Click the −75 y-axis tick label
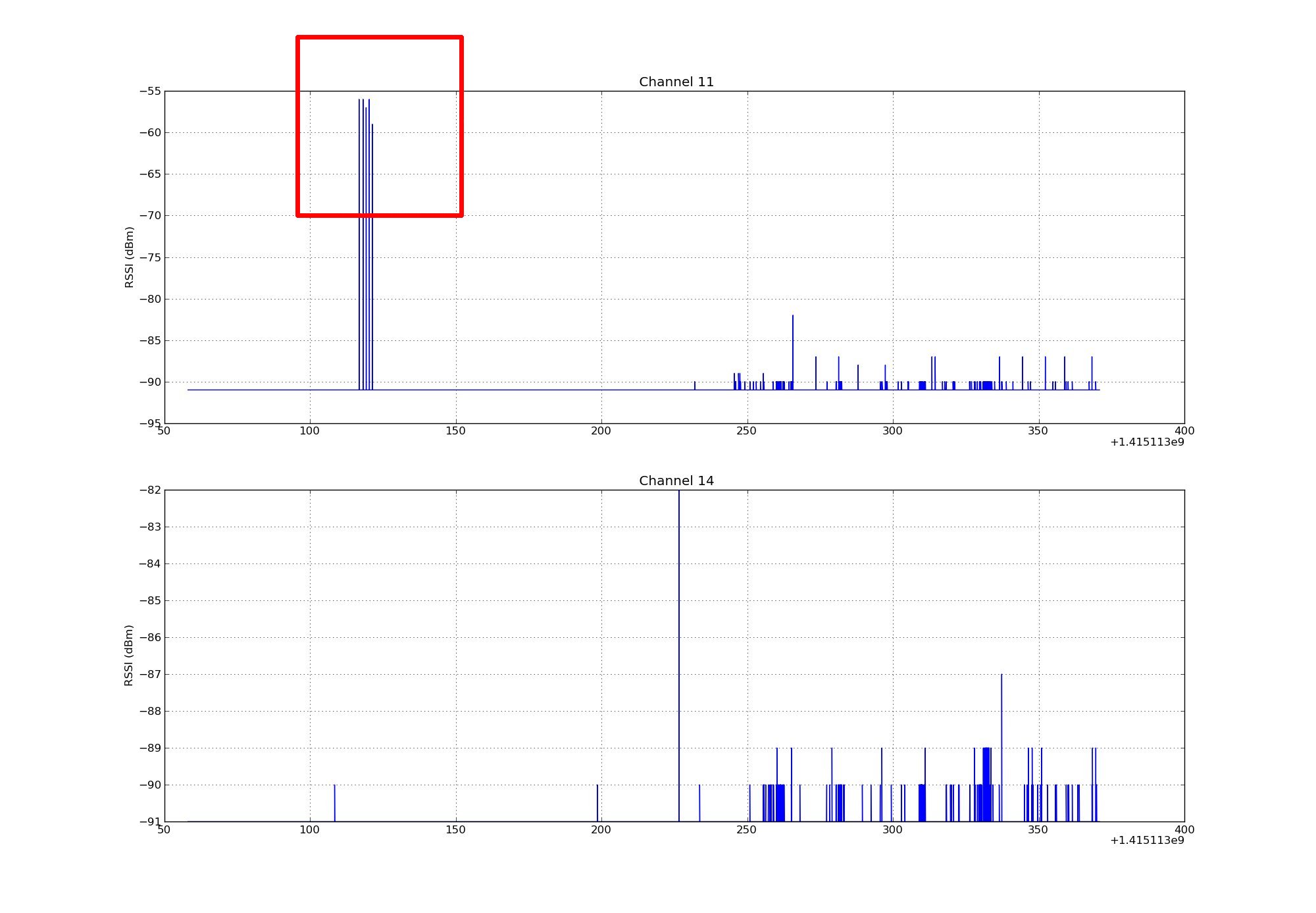The width and height of the screenshot is (1316, 913). click(150, 257)
